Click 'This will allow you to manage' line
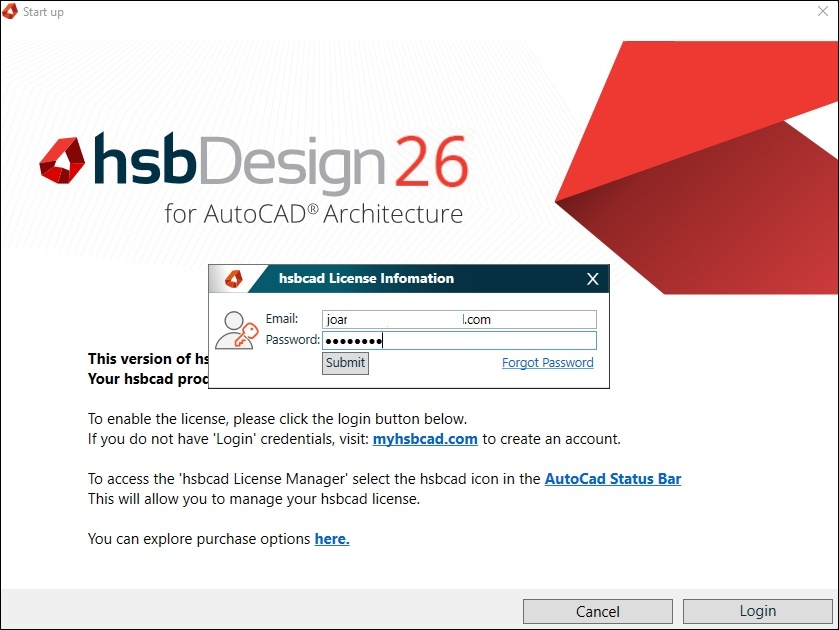This screenshot has width=839, height=630. [x=254, y=499]
